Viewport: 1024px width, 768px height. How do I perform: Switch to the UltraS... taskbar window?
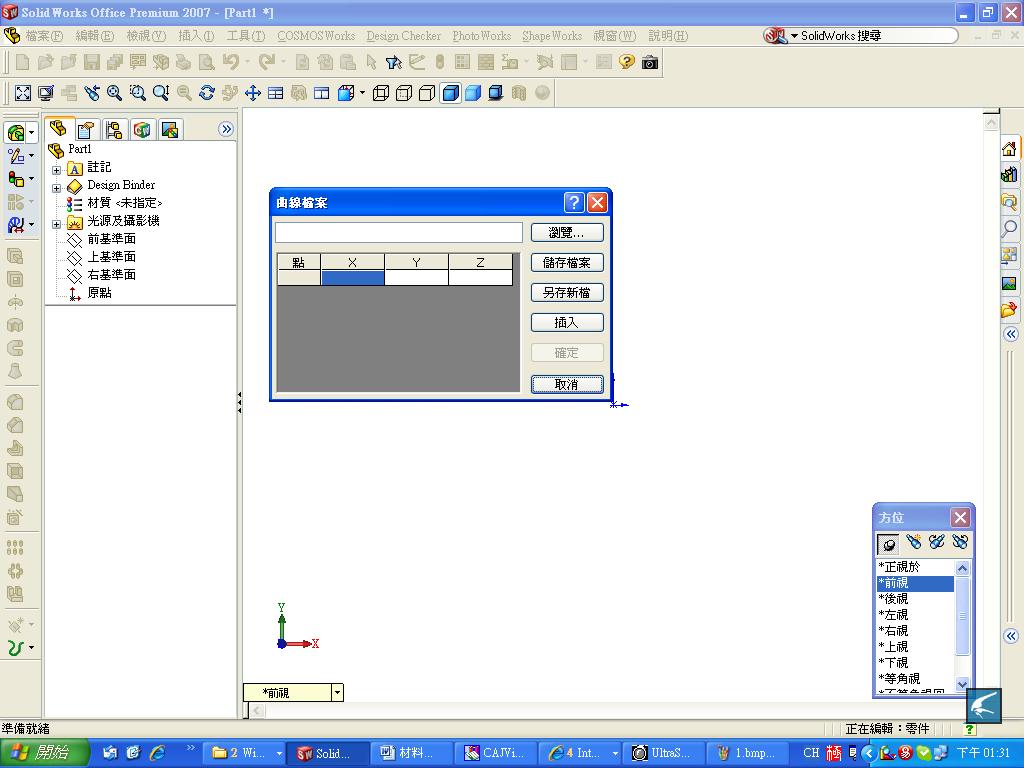pos(663,753)
